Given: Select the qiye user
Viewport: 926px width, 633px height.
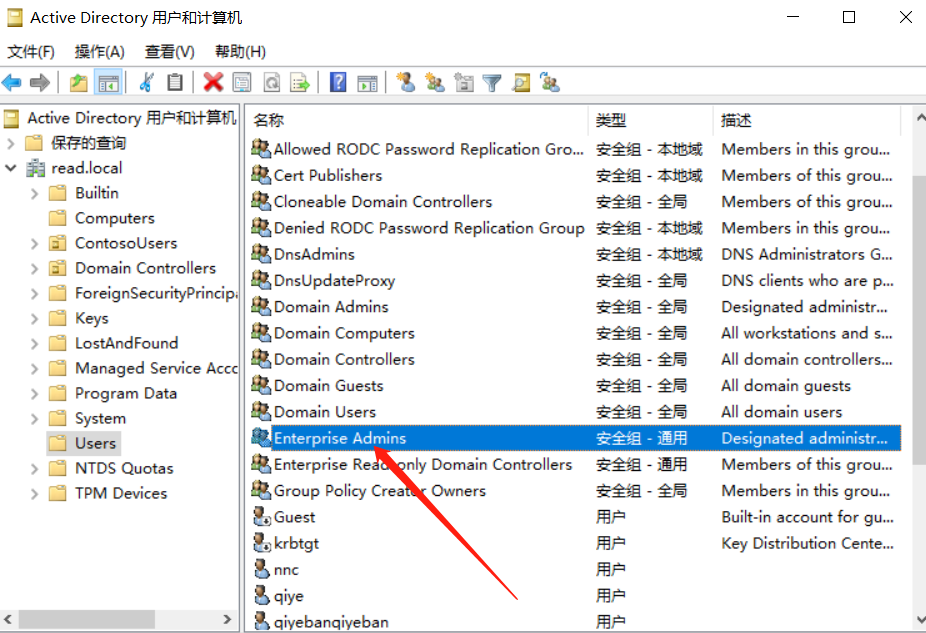Looking at the screenshot, I should coord(288,595).
